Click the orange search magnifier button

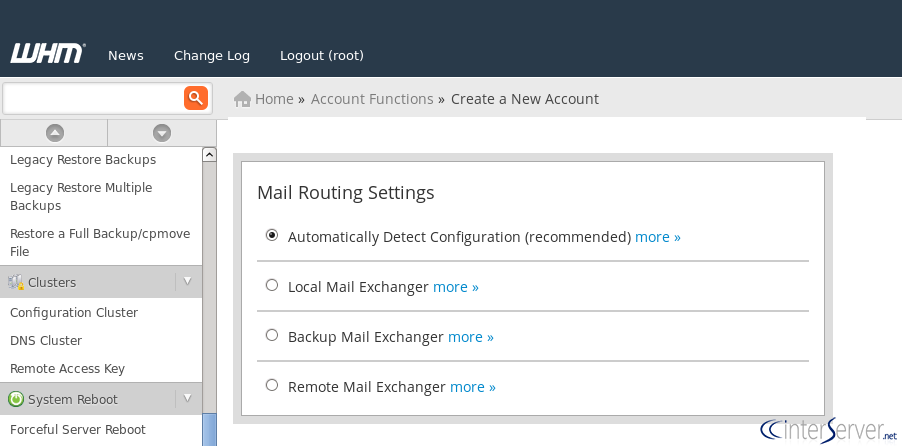(196, 98)
